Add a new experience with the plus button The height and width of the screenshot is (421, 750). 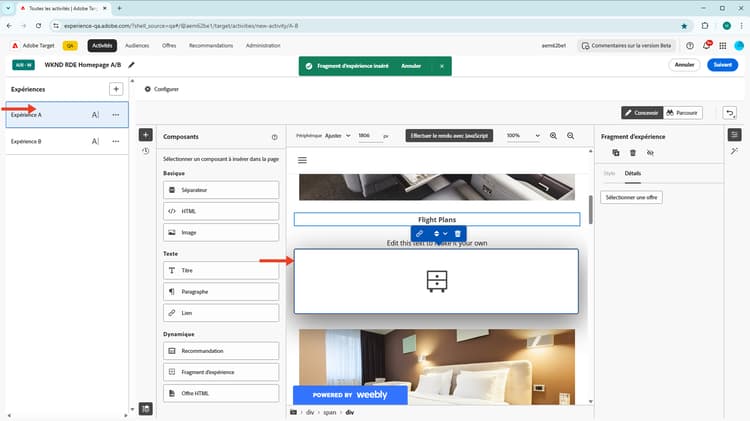click(x=116, y=89)
